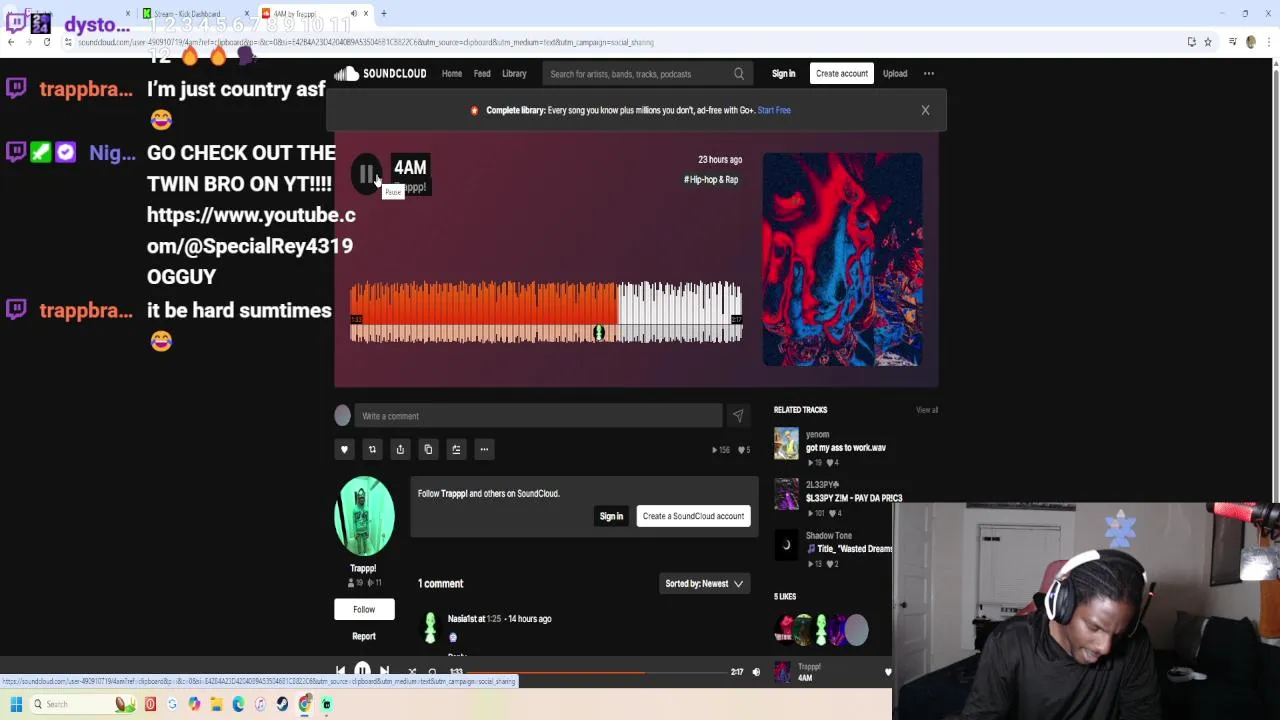This screenshot has width=1280, height=720.
Task: Open the YouTube link in the chat overlay
Action: [x=251, y=230]
